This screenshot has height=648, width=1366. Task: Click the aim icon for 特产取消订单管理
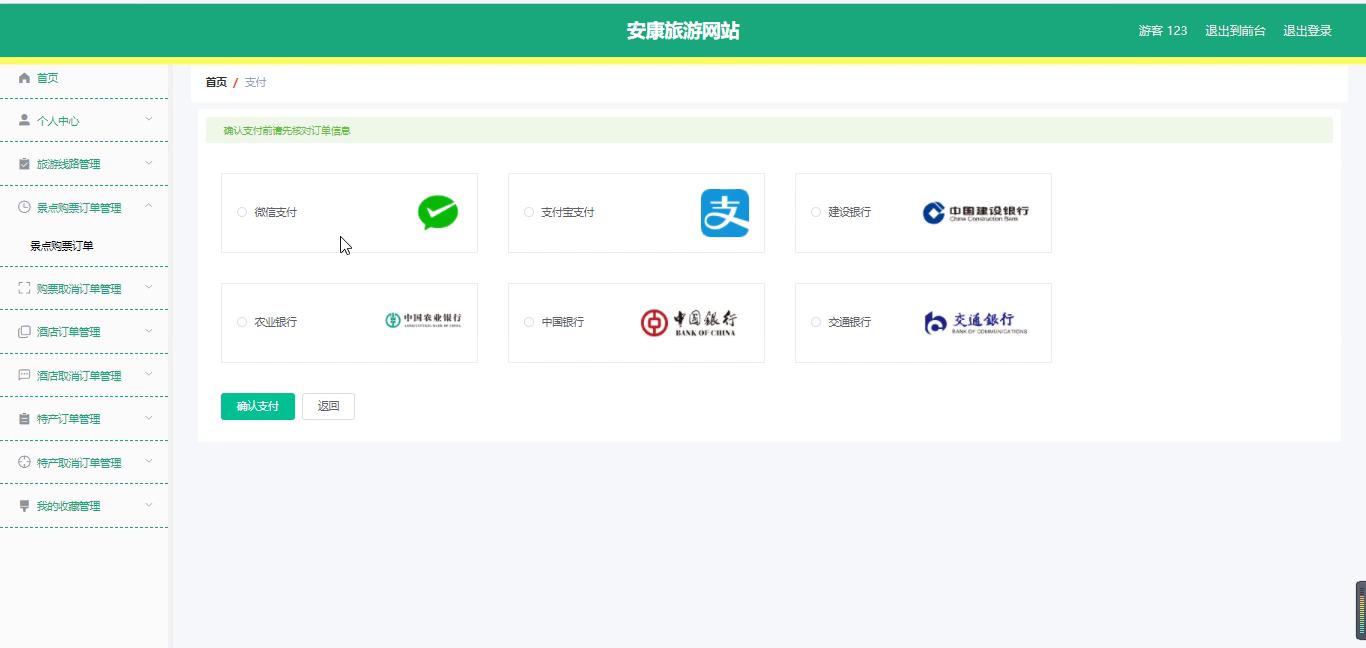coord(25,462)
